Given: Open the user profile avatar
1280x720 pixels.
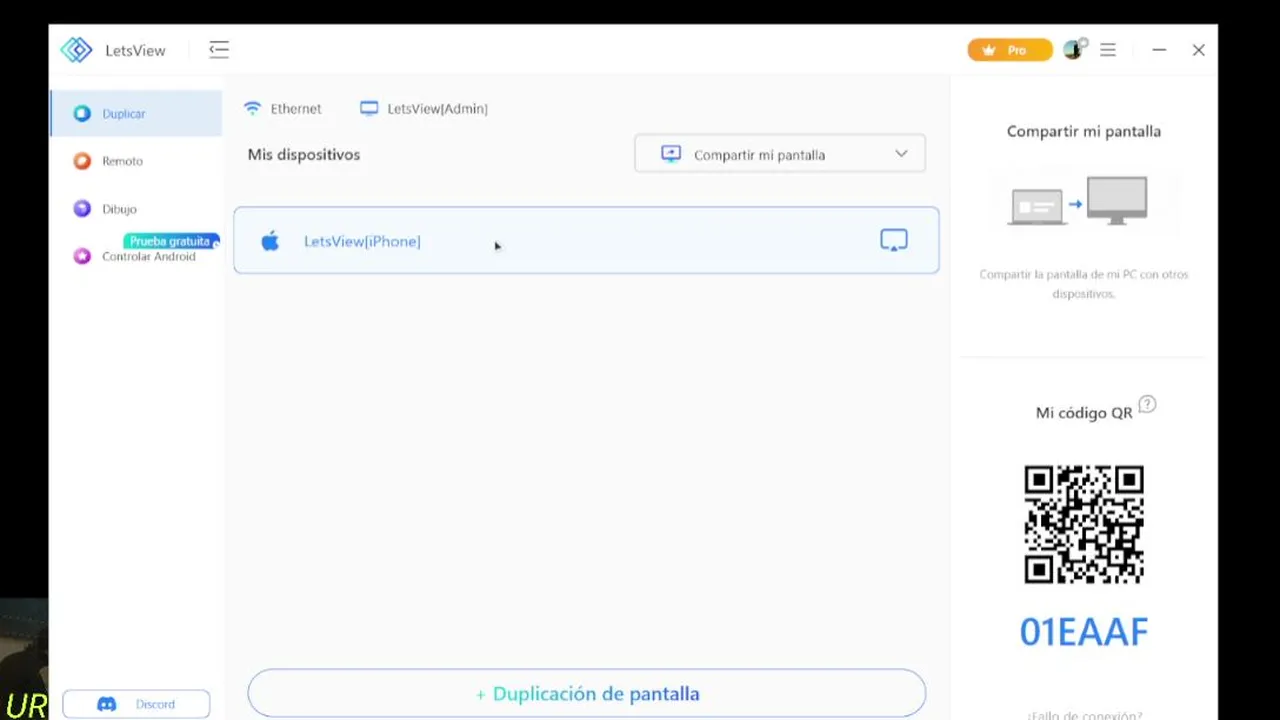Looking at the screenshot, I should coord(1074,49).
